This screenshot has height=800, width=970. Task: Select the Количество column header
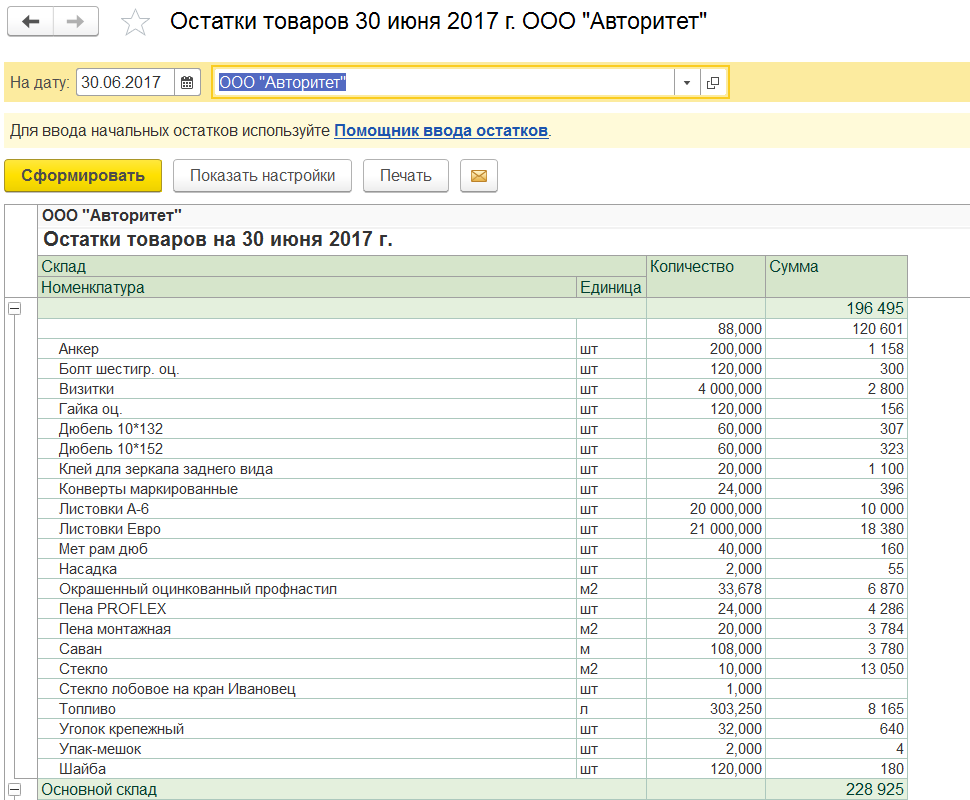706,277
